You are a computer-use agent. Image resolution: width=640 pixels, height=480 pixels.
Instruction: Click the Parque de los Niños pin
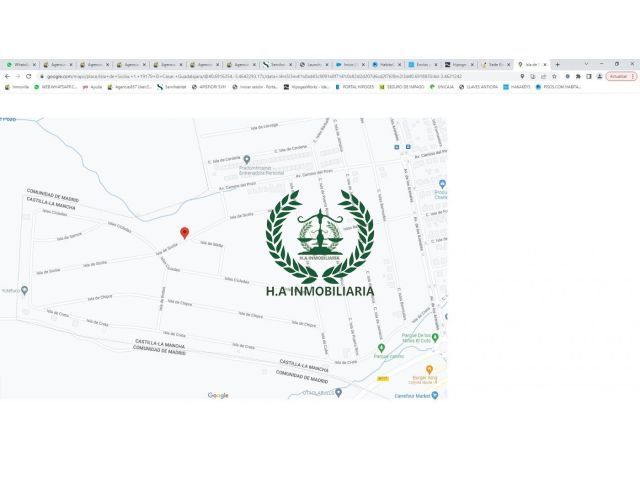tap(435, 337)
